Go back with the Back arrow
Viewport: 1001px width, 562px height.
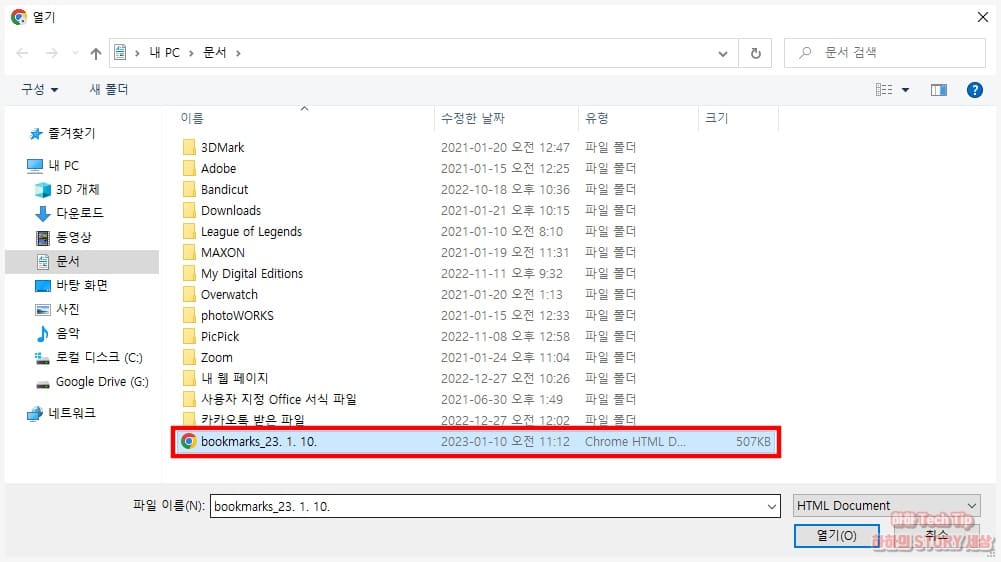pyautogui.click(x=22, y=53)
